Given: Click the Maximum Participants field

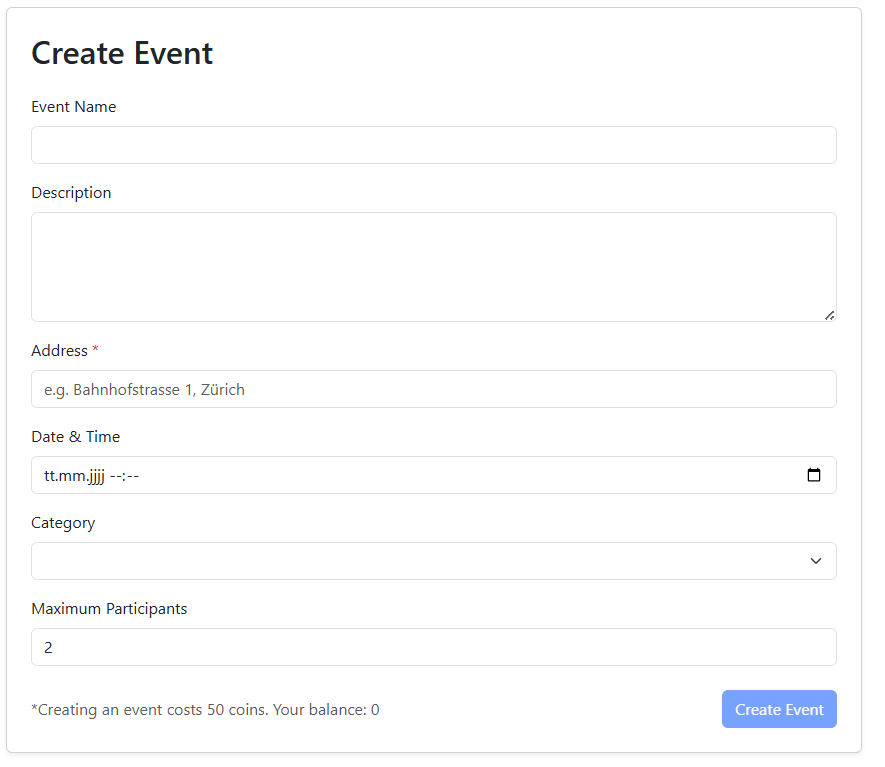Looking at the screenshot, I should point(433,647).
